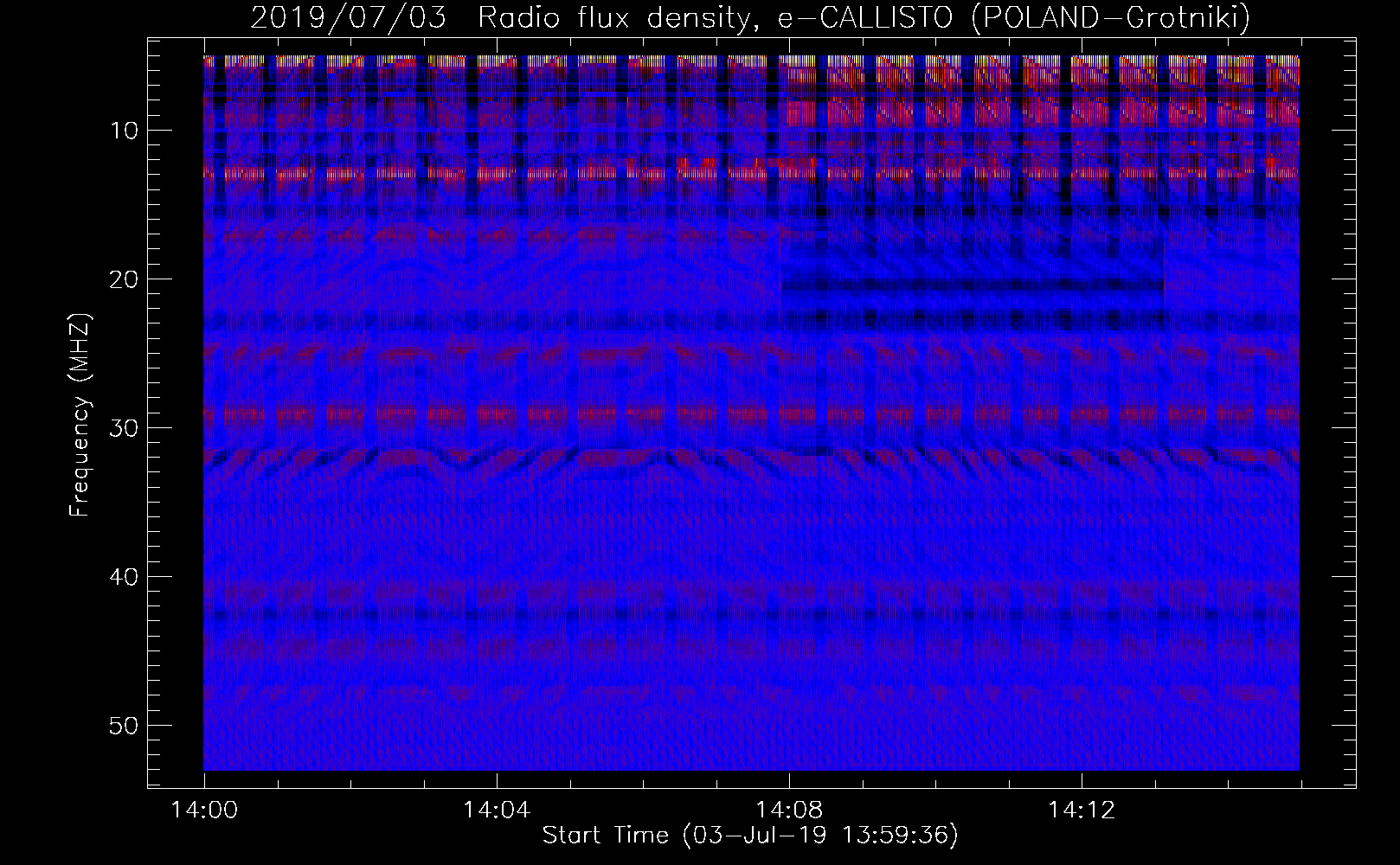
Task: Select the 'Frequency (MHZ)' y-axis label
Action: 80,415
